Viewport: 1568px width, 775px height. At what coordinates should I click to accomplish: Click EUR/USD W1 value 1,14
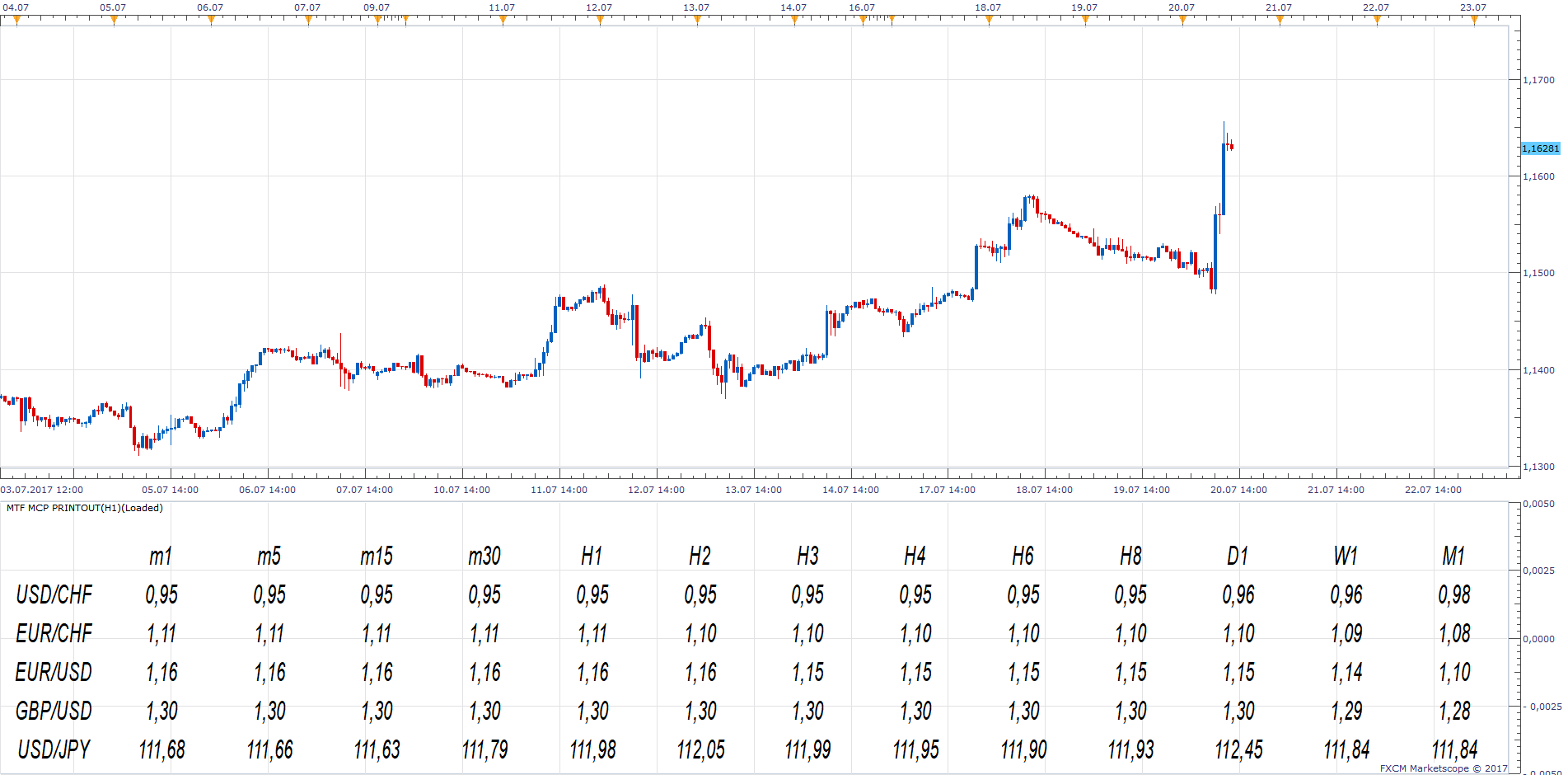pos(1346,673)
